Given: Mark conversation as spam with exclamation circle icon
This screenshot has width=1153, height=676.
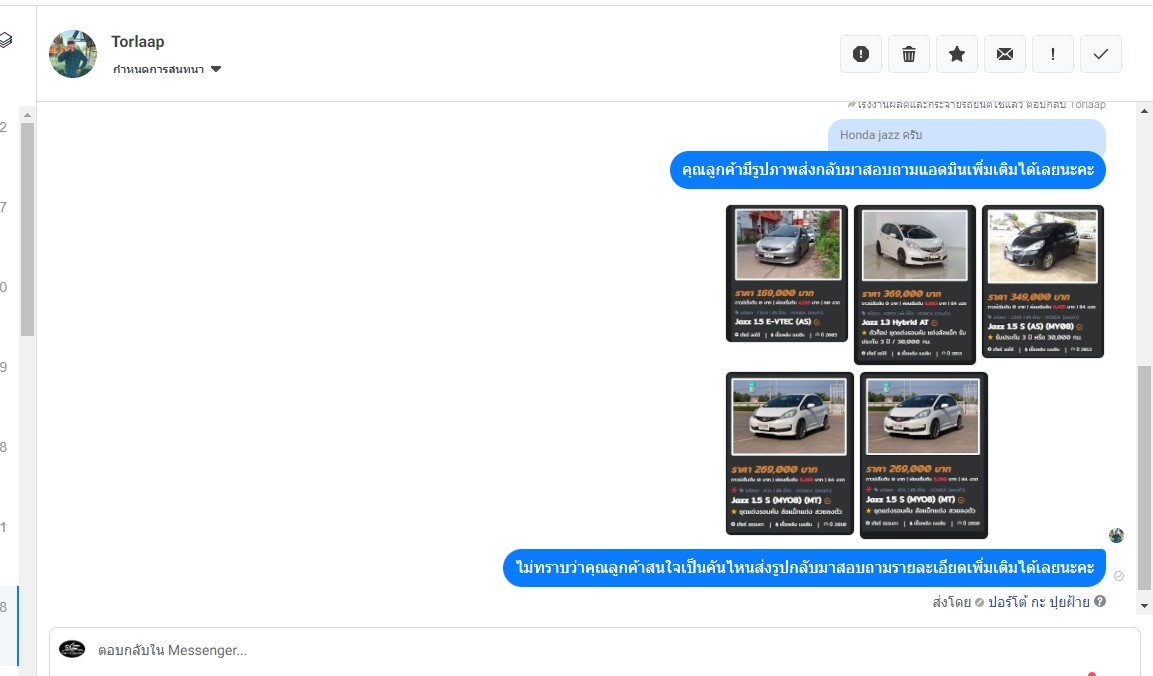Looking at the screenshot, I should [x=861, y=54].
